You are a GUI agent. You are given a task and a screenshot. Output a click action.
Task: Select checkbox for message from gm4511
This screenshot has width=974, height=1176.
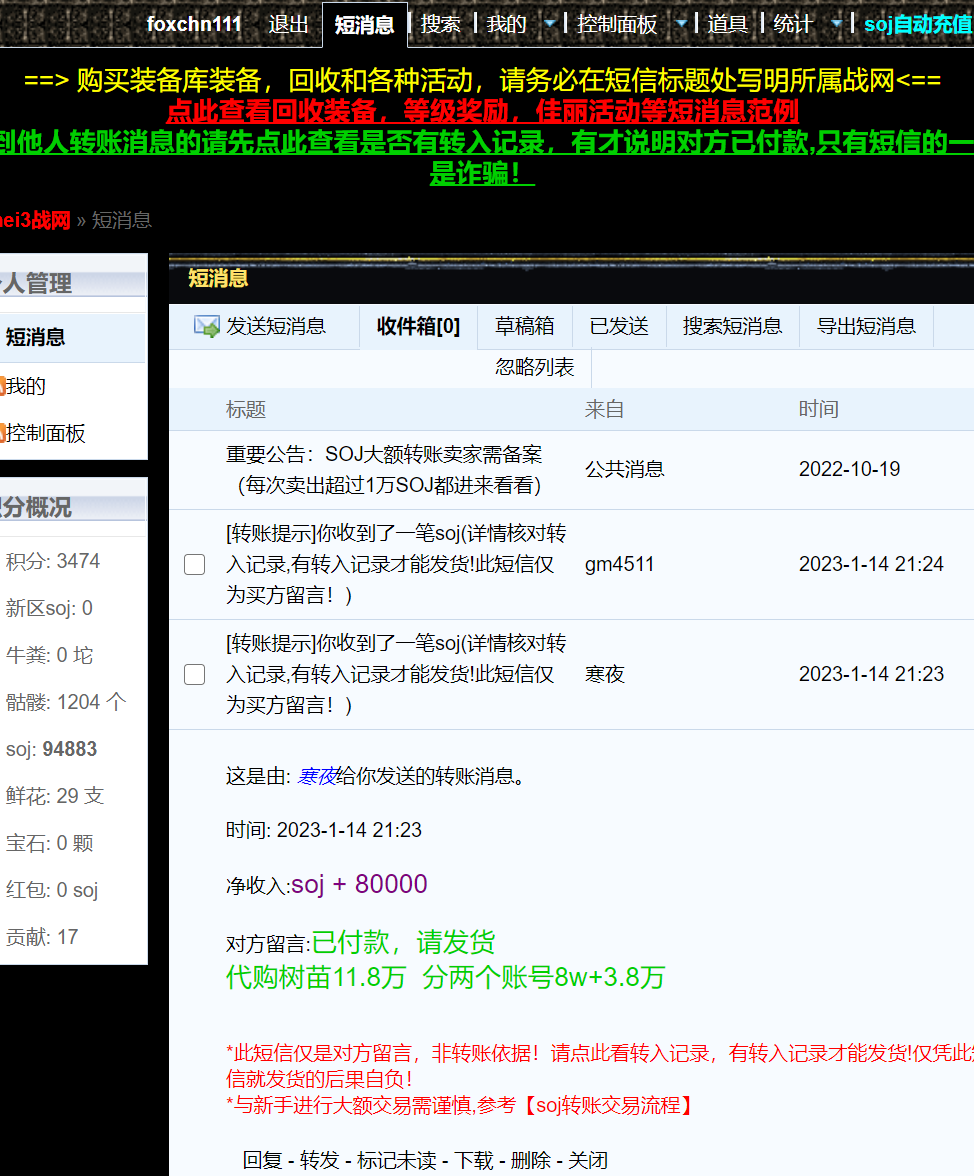point(195,565)
